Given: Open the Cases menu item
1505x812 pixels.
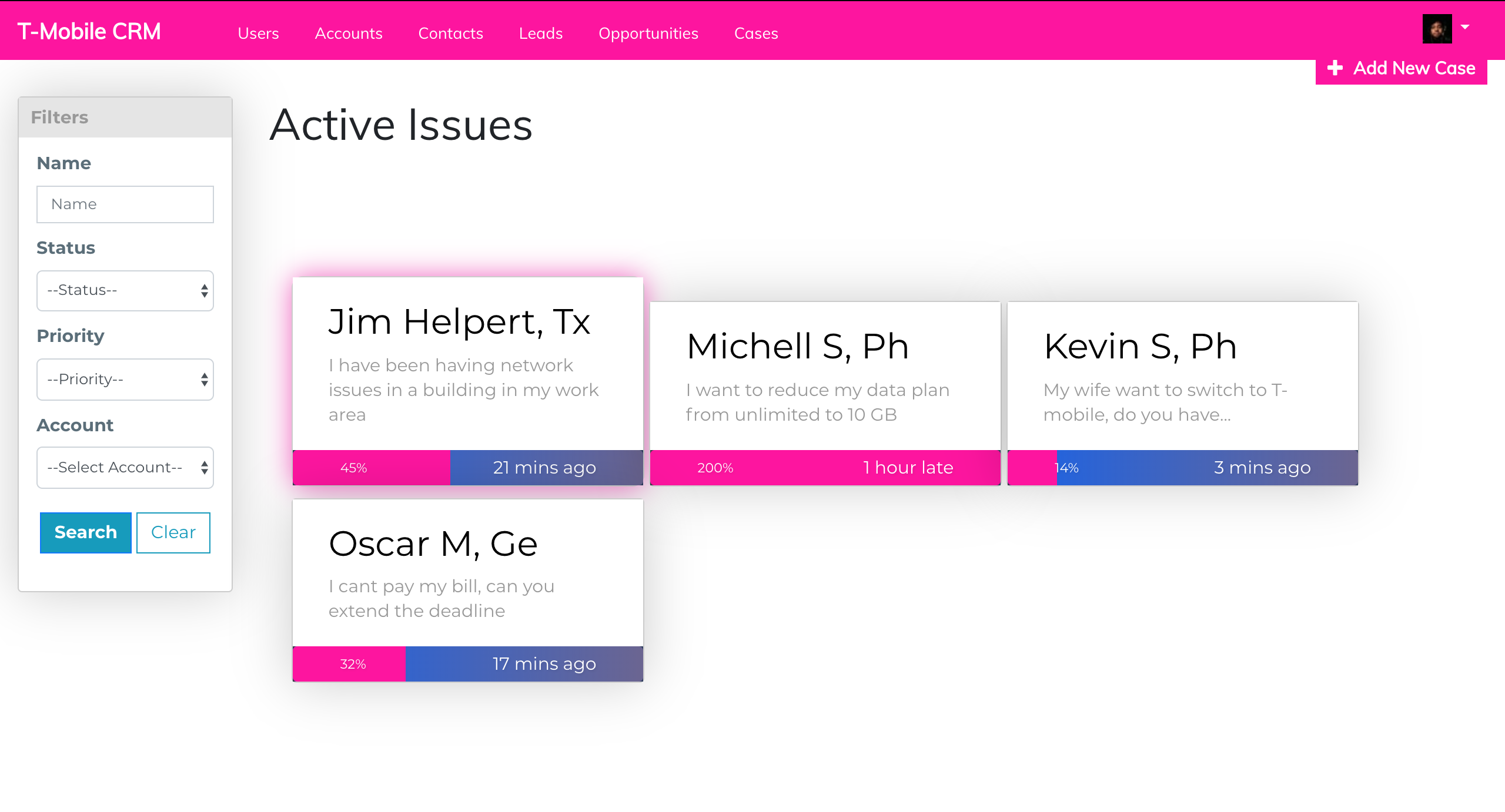Looking at the screenshot, I should coord(755,33).
